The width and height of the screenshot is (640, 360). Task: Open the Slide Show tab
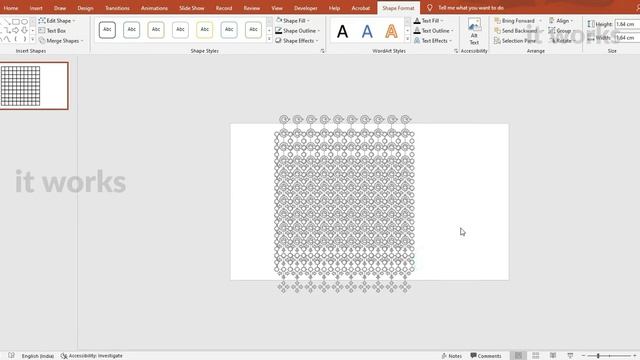coord(192,8)
